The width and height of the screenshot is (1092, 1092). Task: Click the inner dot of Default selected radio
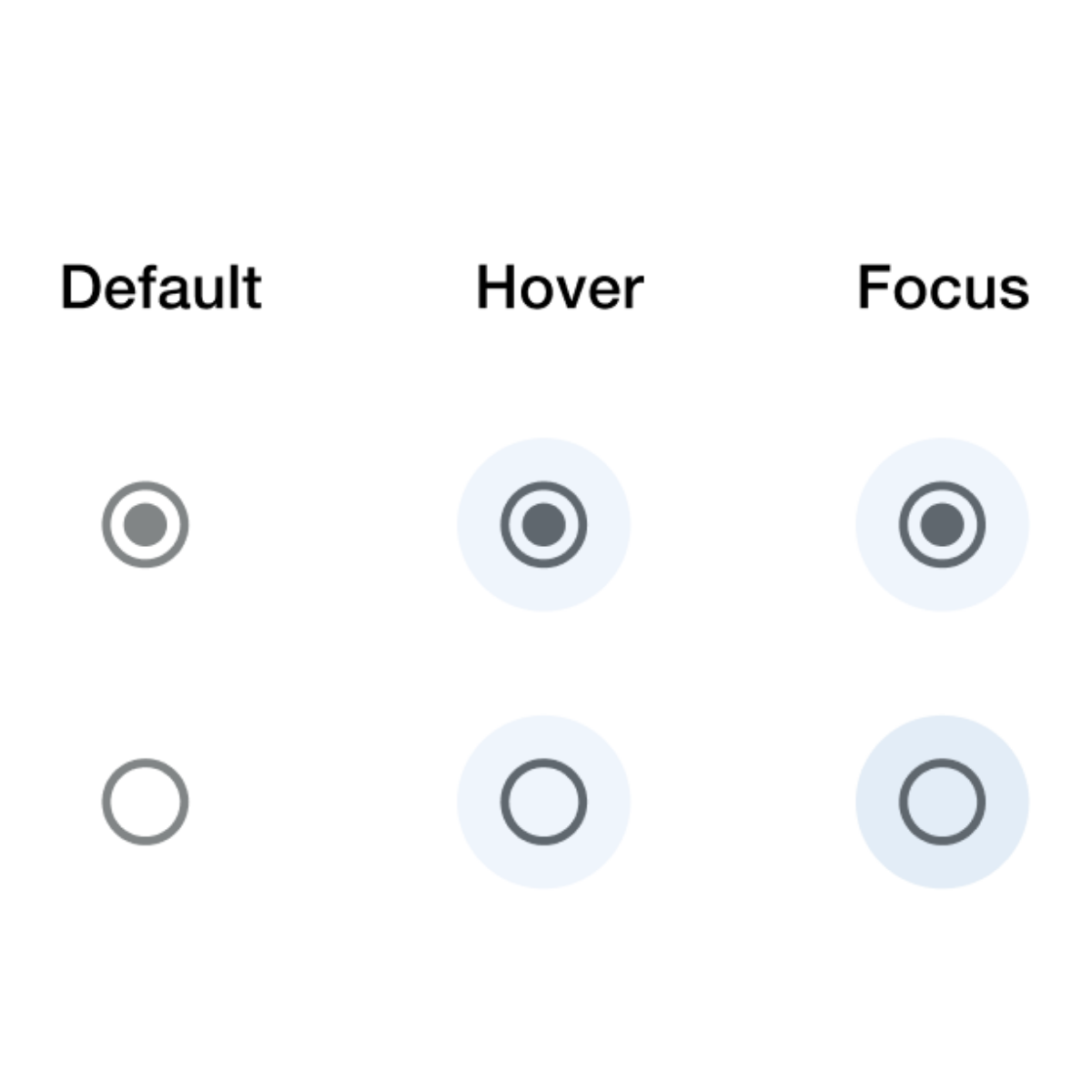click(x=146, y=525)
